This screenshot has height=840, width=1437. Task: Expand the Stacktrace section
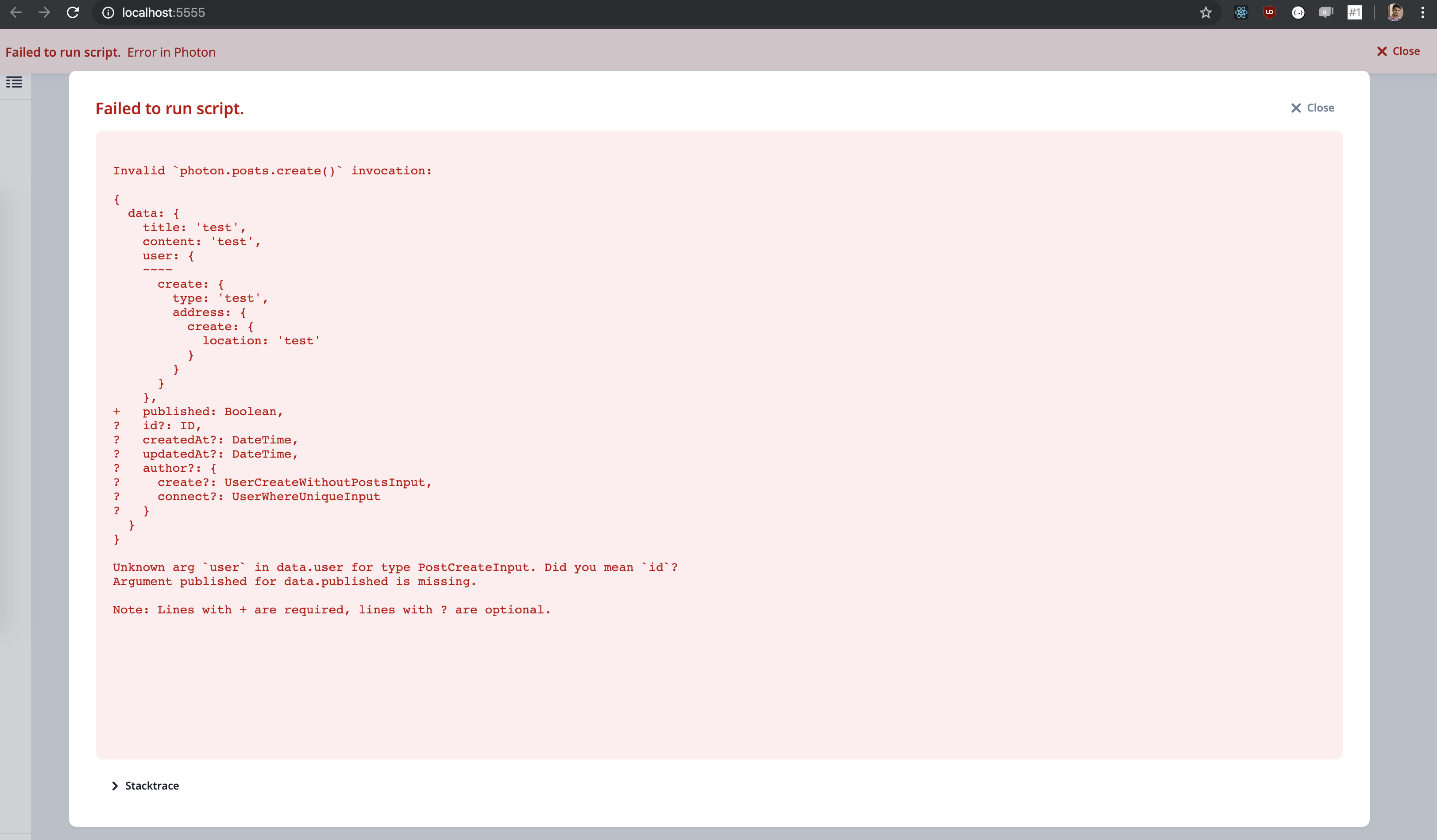[x=151, y=785]
